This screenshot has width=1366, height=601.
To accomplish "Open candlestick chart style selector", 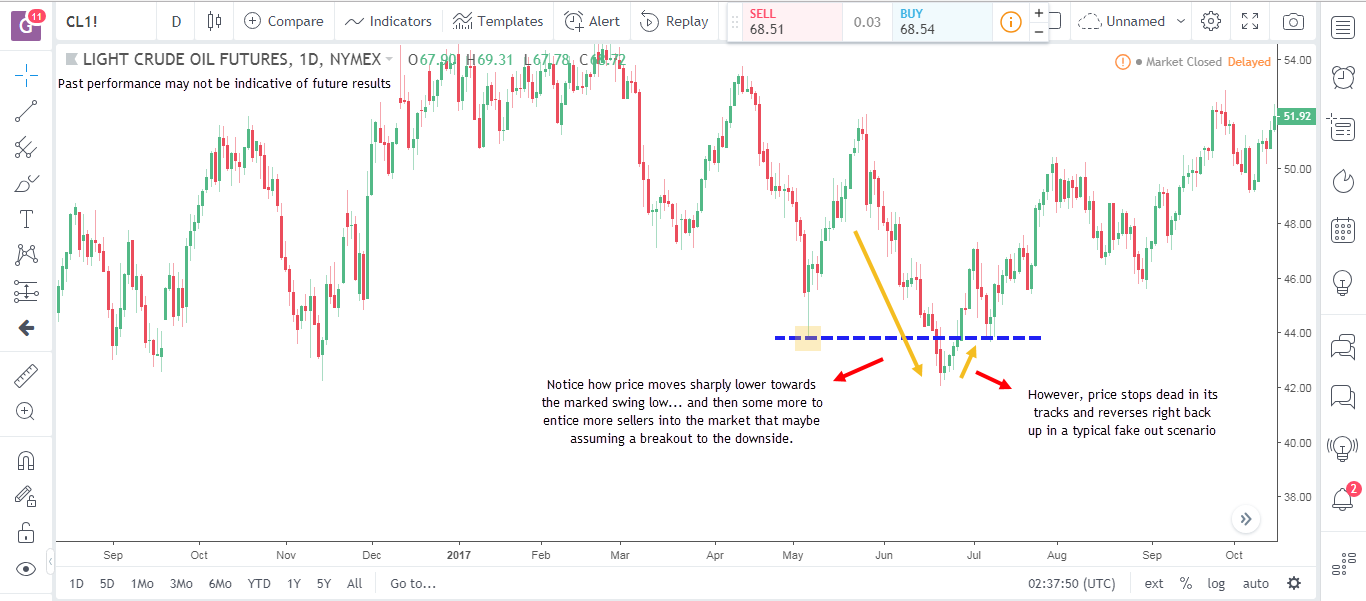I will (x=214, y=21).
